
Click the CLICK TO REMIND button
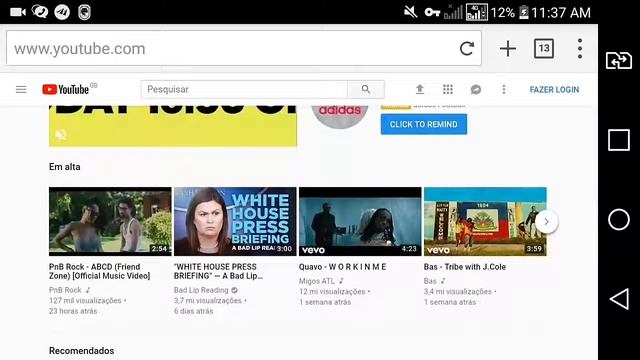click(424, 124)
